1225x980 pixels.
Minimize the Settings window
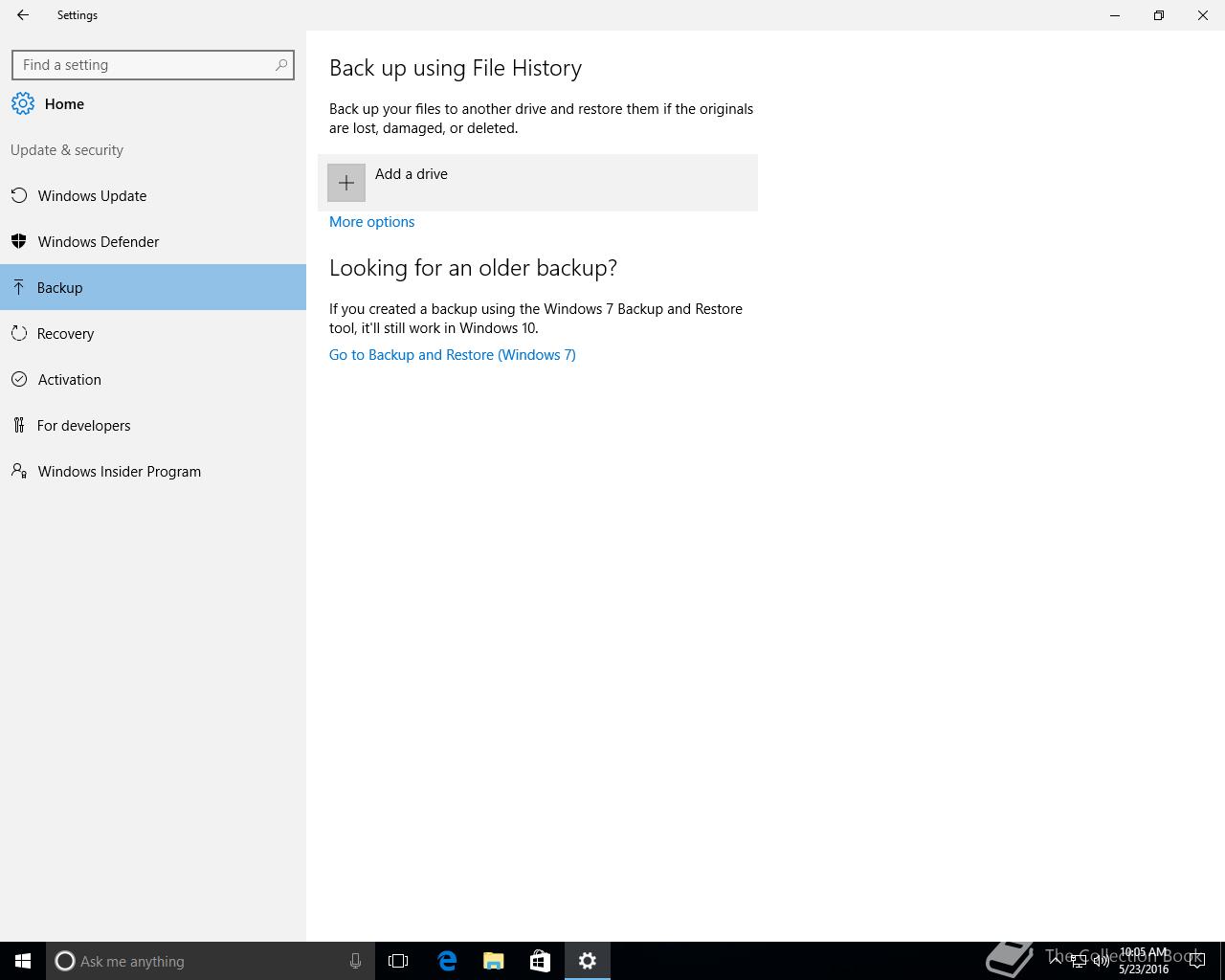[1115, 15]
